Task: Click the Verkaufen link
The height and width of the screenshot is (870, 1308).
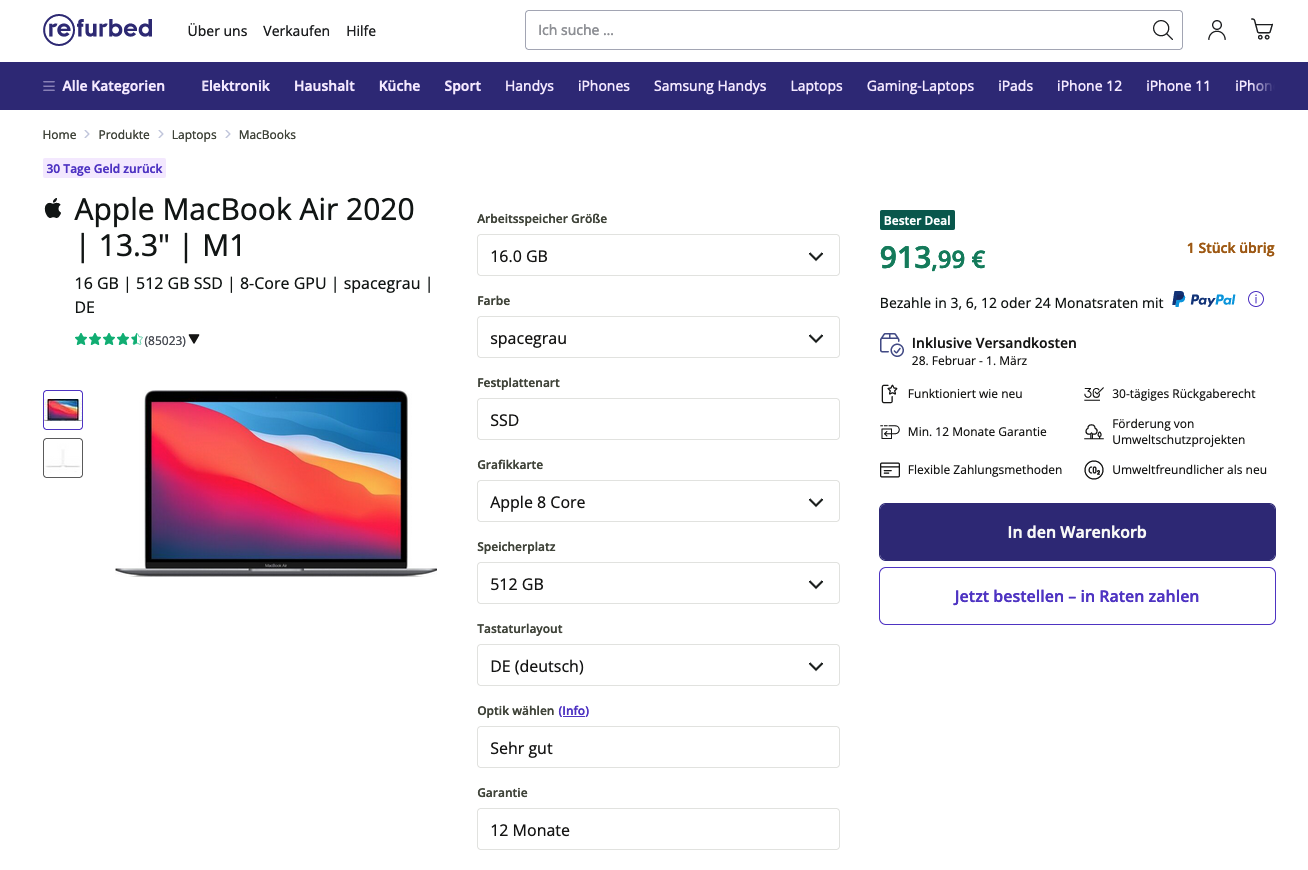Action: pyautogui.click(x=296, y=31)
